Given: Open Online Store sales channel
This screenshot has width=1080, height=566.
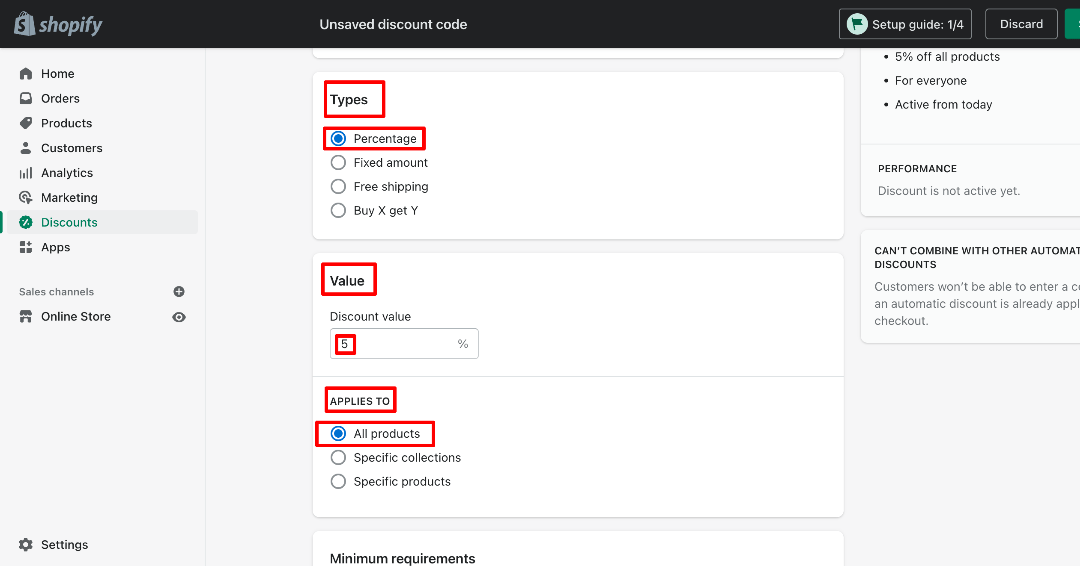Looking at the screenshot, I should tap(76, 317).
